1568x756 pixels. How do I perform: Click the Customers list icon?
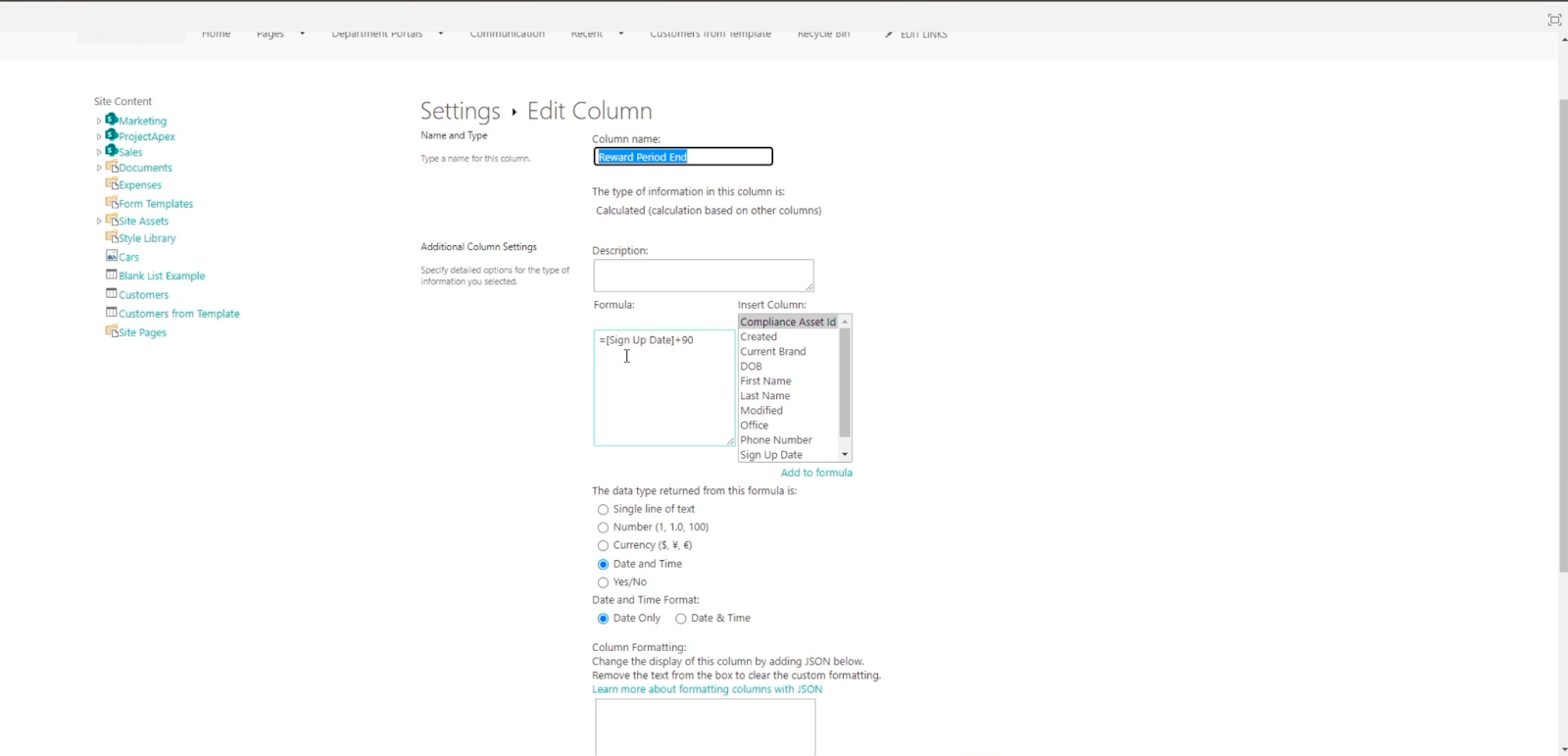pyautogui.click(x=112, y=293)
